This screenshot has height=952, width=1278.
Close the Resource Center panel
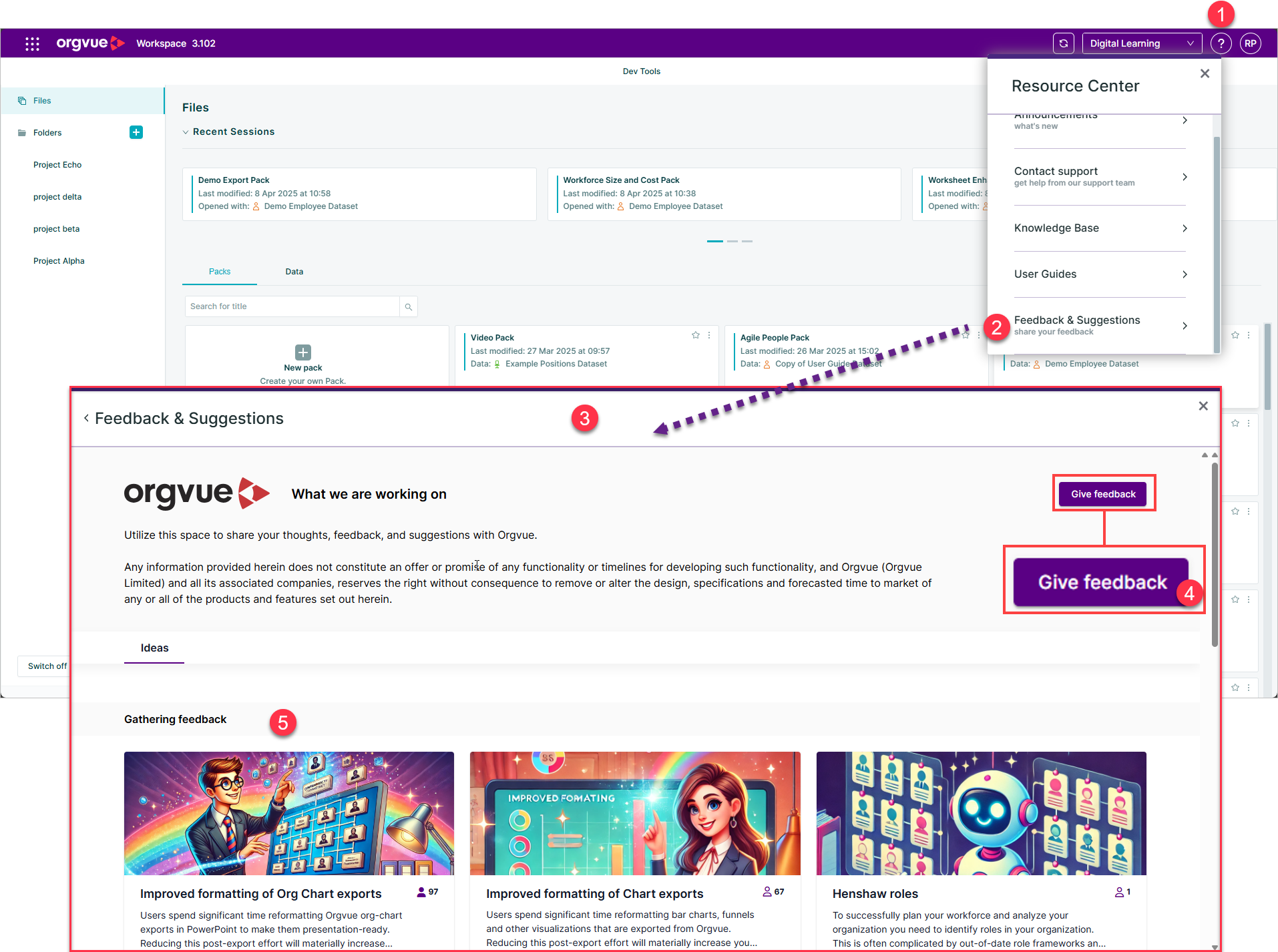pos(1205,73)
